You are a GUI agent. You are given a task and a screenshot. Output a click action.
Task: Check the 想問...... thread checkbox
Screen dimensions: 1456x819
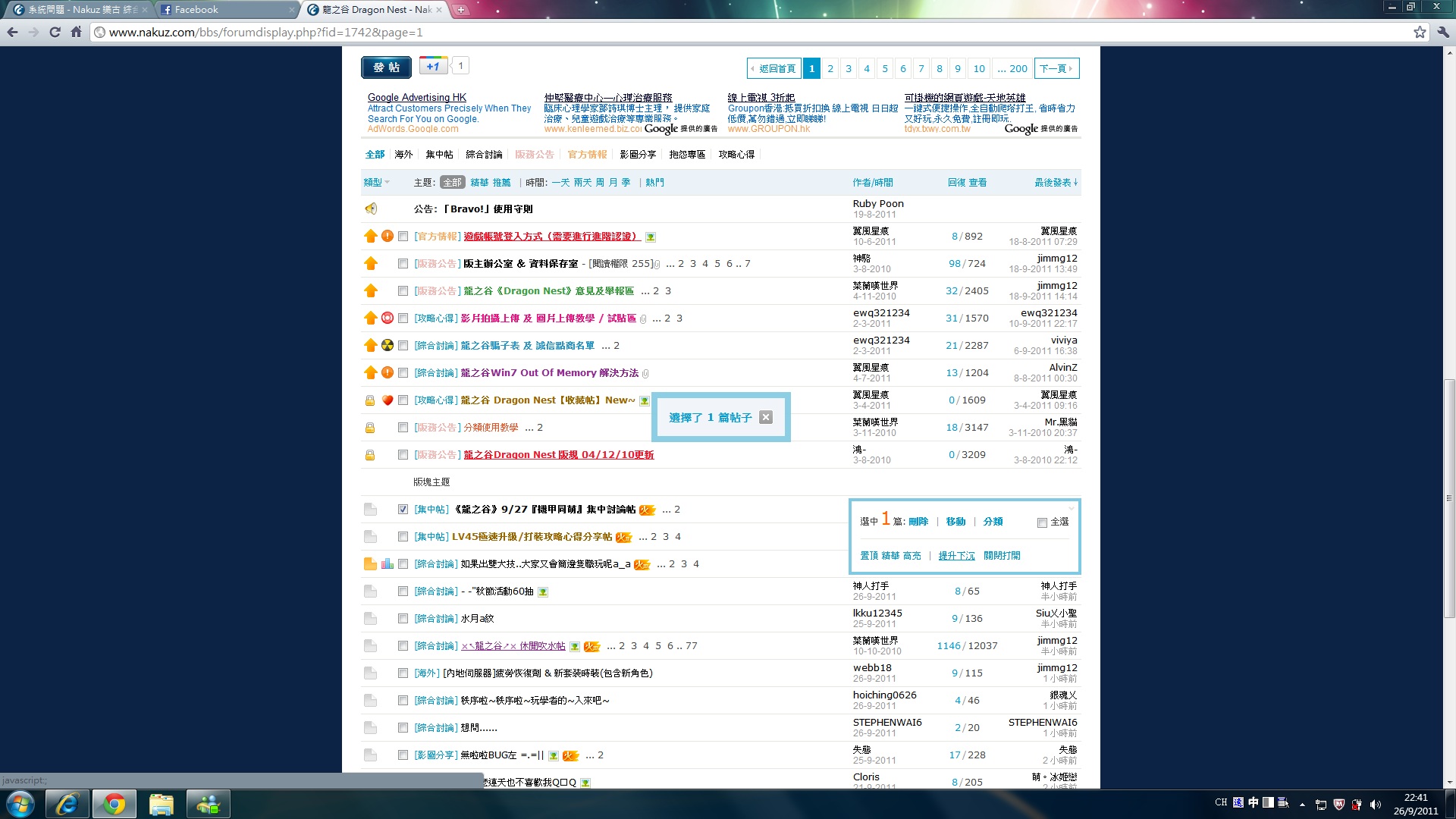point(403,728)
